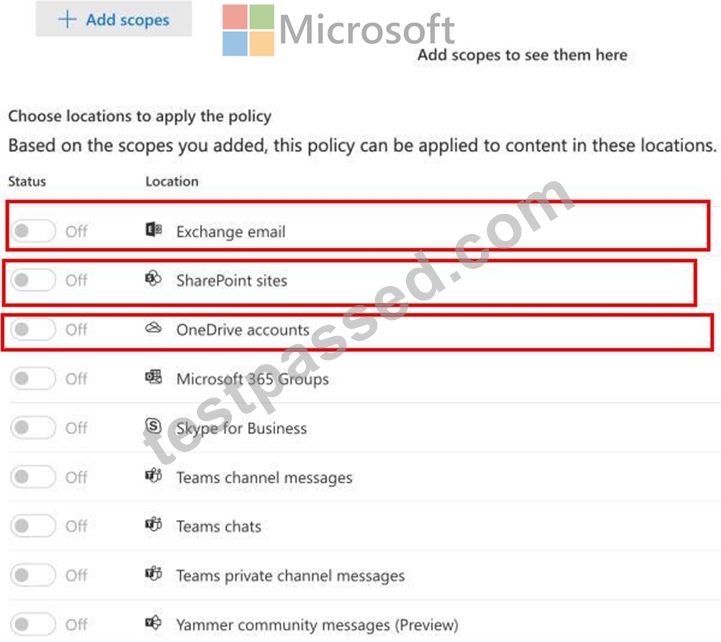Select the Skype for Business label
This screenshot has height=642, width=721.
pos(242,428)
